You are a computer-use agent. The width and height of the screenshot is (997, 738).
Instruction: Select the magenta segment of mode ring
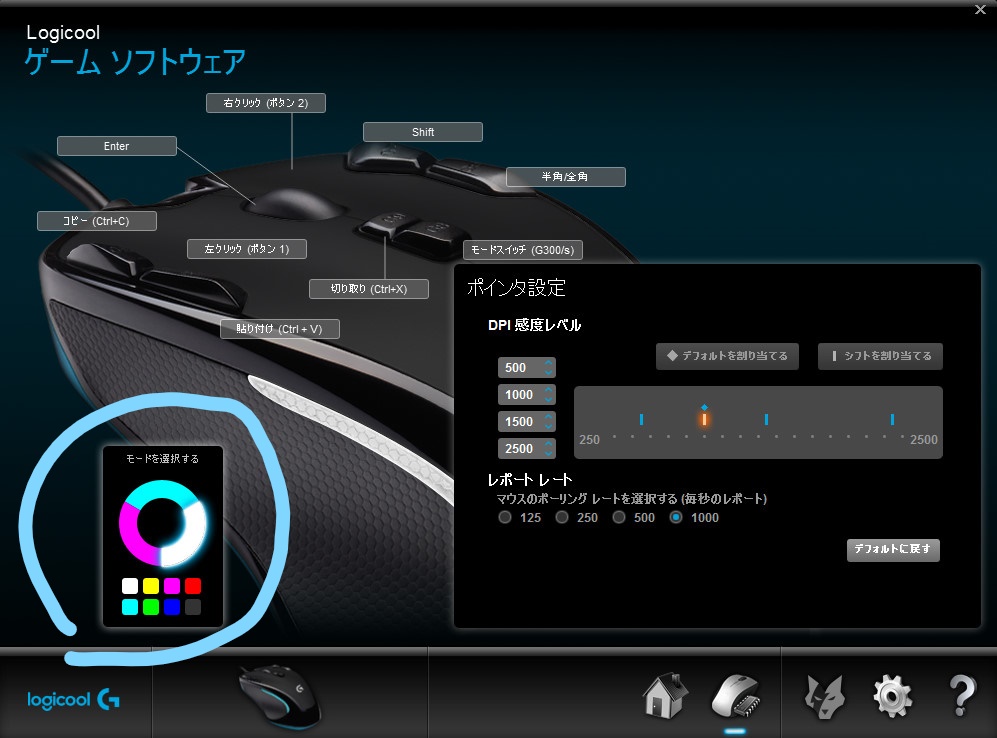coord(132,536)
